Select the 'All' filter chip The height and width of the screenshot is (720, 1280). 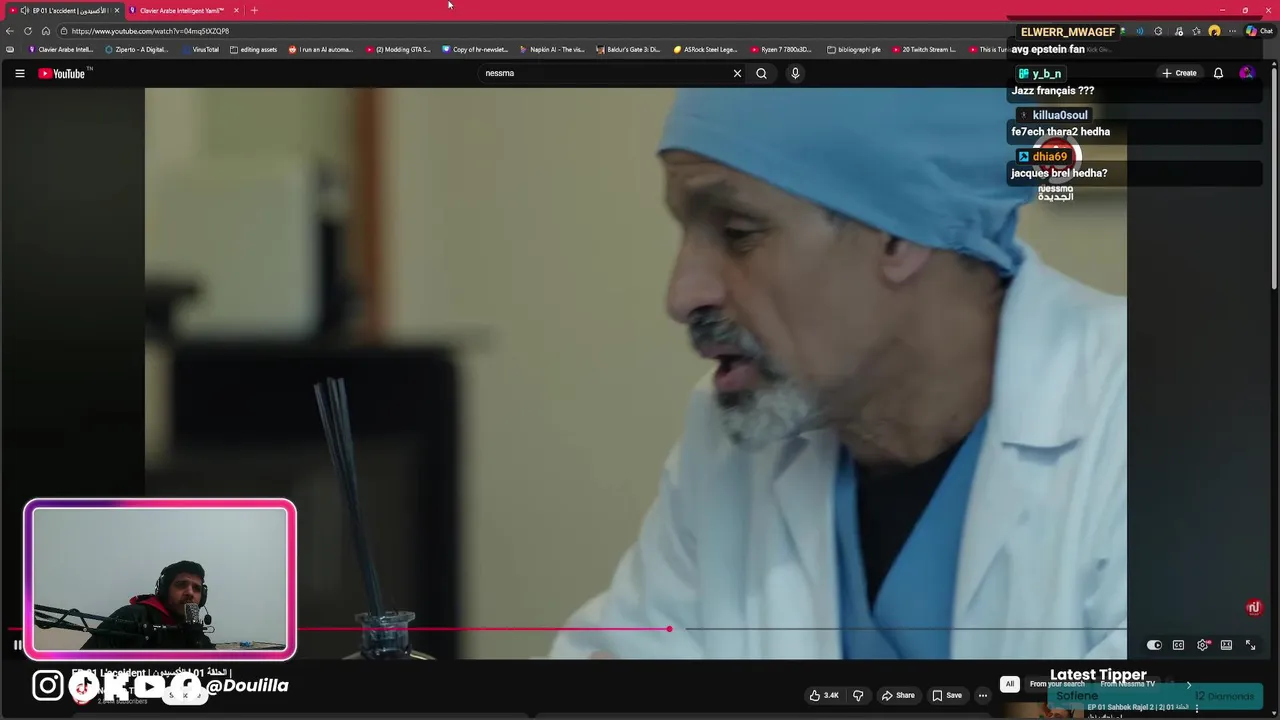point(1010,684)
